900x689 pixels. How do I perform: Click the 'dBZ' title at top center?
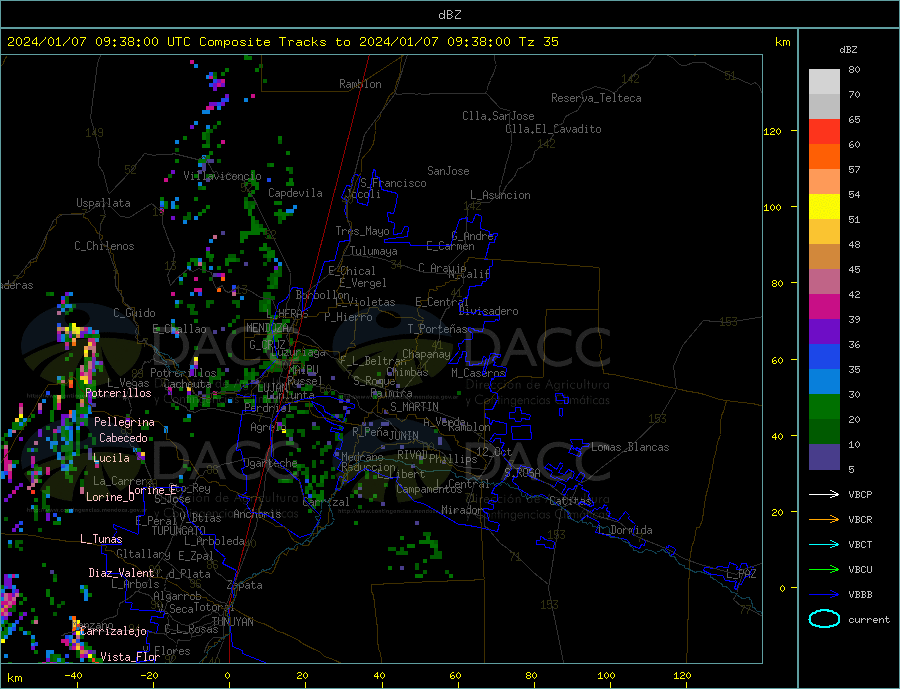[449, 15]
